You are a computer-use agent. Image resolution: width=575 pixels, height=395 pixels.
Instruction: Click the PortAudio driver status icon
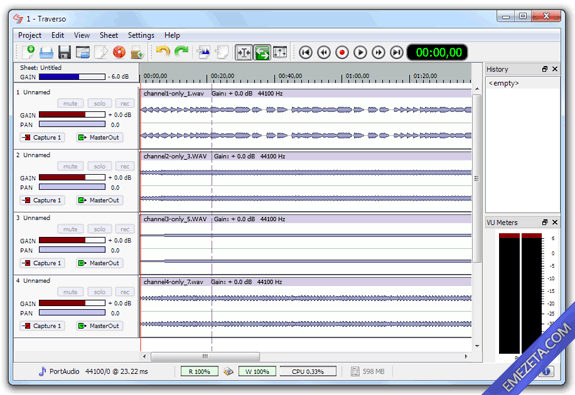pos(43,372)
